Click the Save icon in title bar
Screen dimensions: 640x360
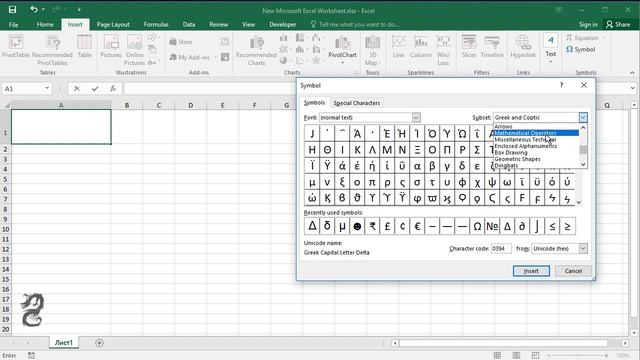(12, 10)
